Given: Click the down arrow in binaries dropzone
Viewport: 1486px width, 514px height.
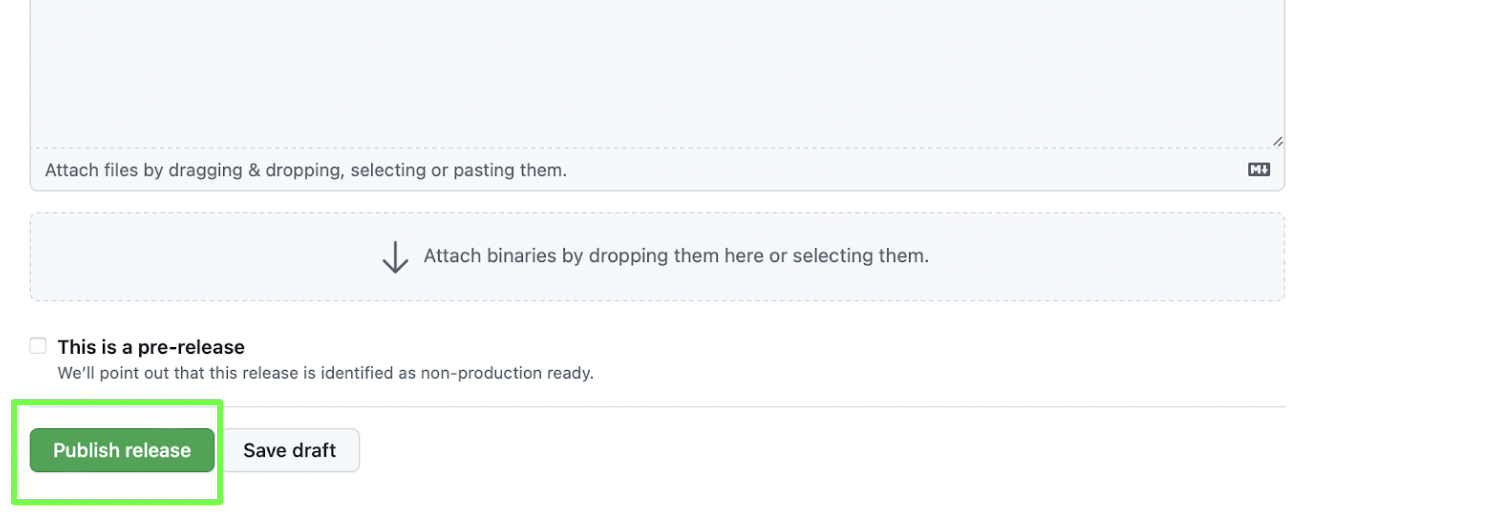Looking at the screenshot, I should pos(395,257).
